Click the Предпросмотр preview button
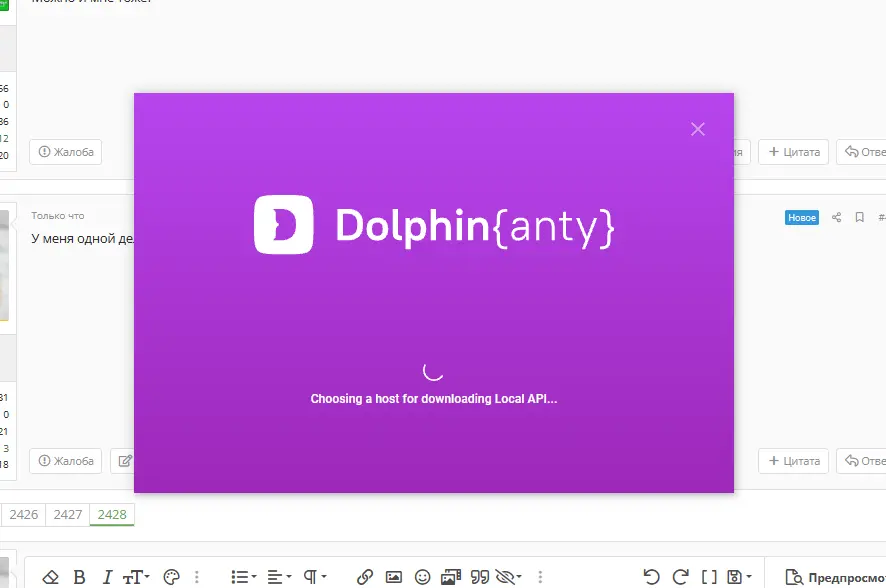Viewport: 886px width, 588px height. (836, 577)
